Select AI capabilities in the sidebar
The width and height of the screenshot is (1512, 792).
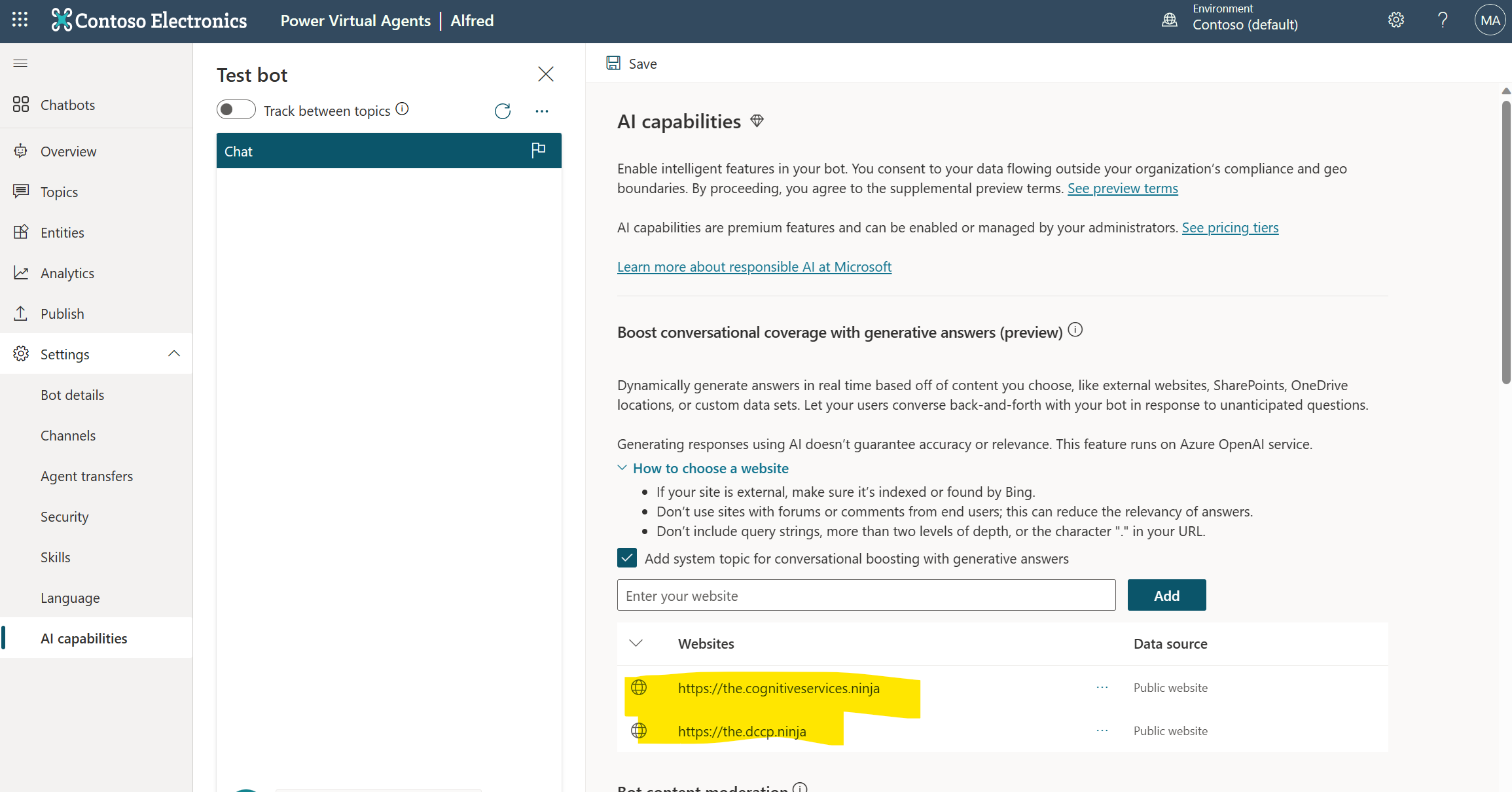(x=96, y=638)
